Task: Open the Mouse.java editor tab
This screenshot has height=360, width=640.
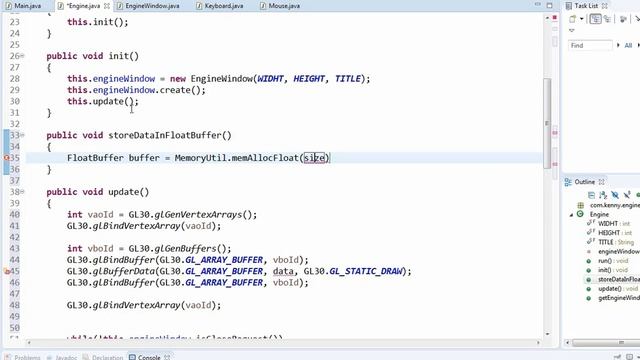Action: point(280,6)
